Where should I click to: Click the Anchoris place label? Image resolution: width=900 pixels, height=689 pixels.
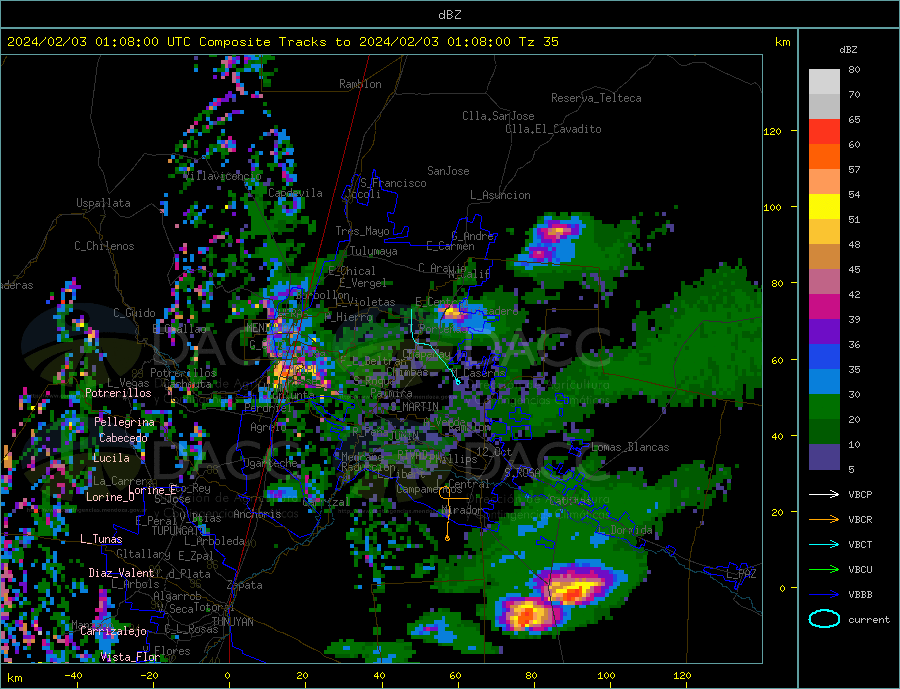pyautogui.click(x=257, y=514)
